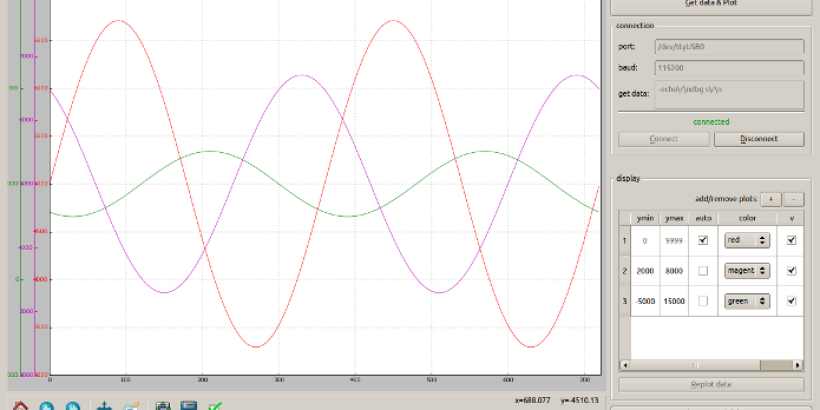
Task: Click the table horizontal scrollbar handle
Action: point(695,365)
